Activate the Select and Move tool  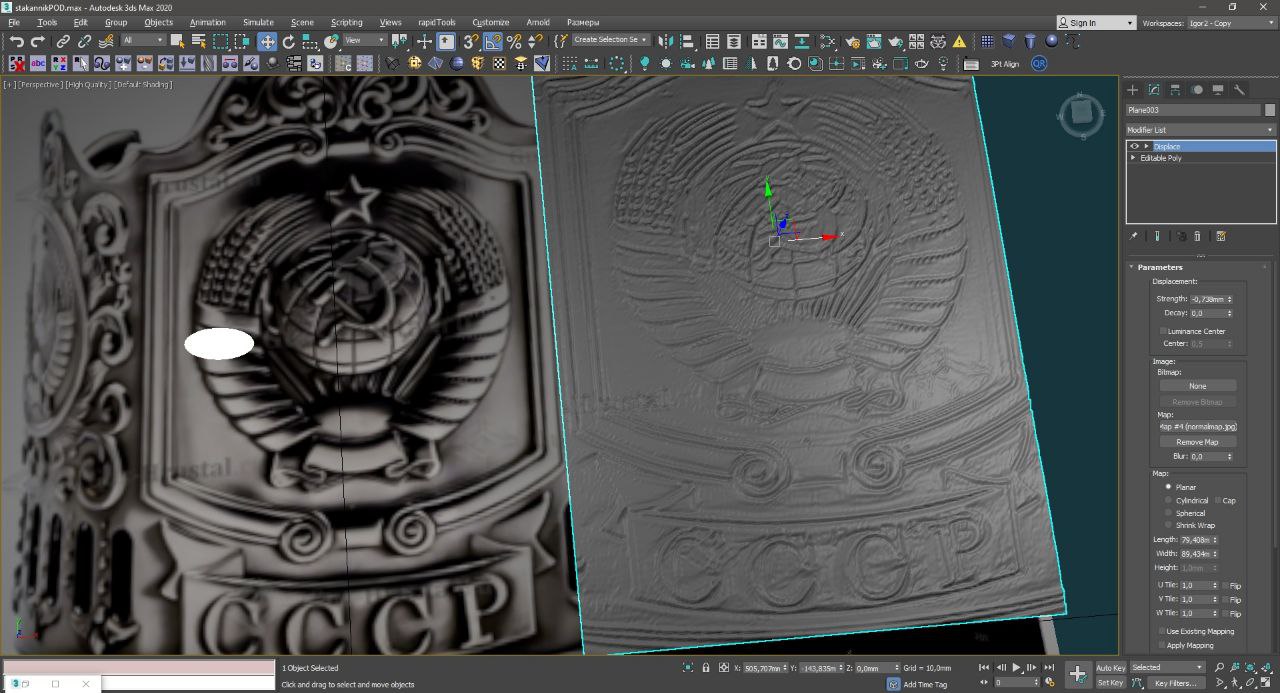click(267, 41)
